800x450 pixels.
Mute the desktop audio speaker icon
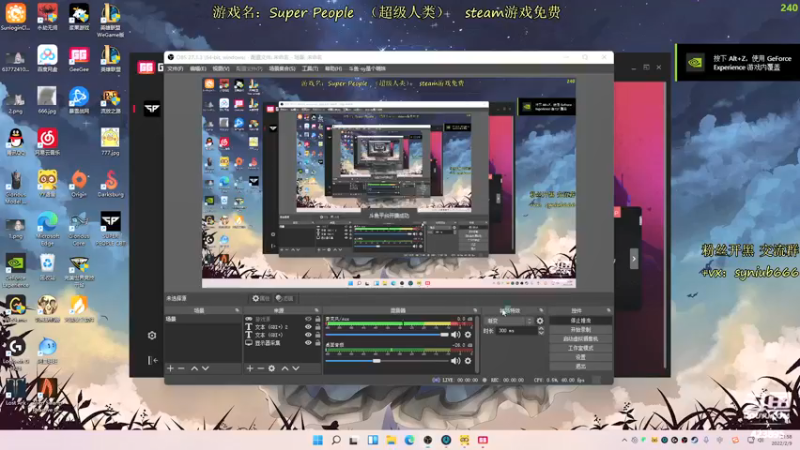point(456,361)
